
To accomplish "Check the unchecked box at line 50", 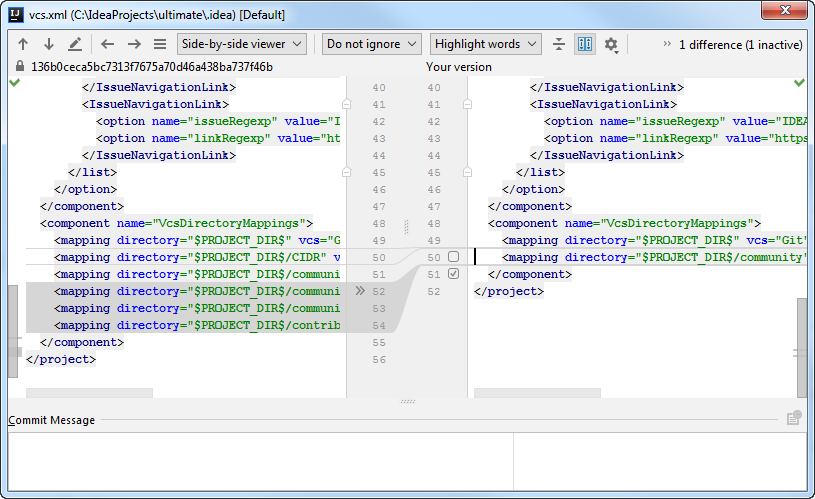I will click(x=453, y=257).
